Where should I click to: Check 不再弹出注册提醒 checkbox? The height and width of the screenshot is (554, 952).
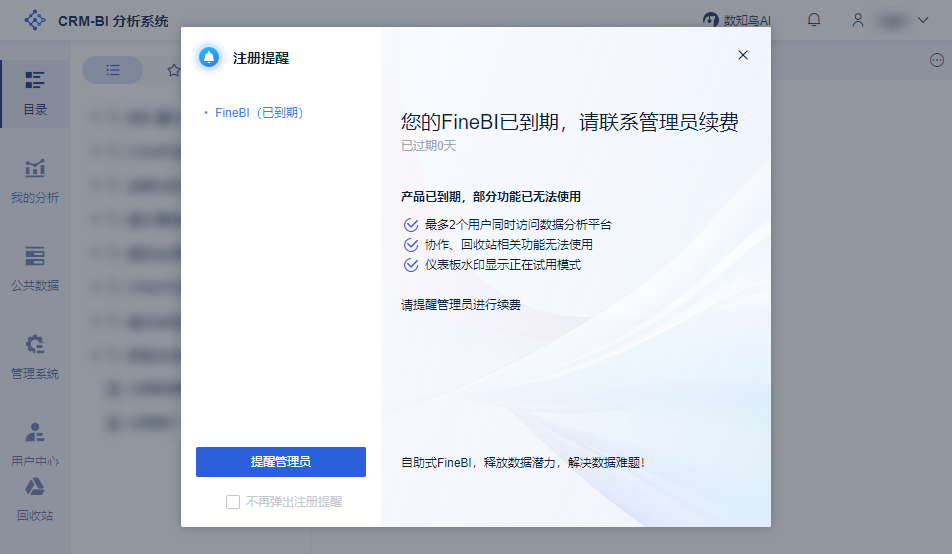(233, 502)
